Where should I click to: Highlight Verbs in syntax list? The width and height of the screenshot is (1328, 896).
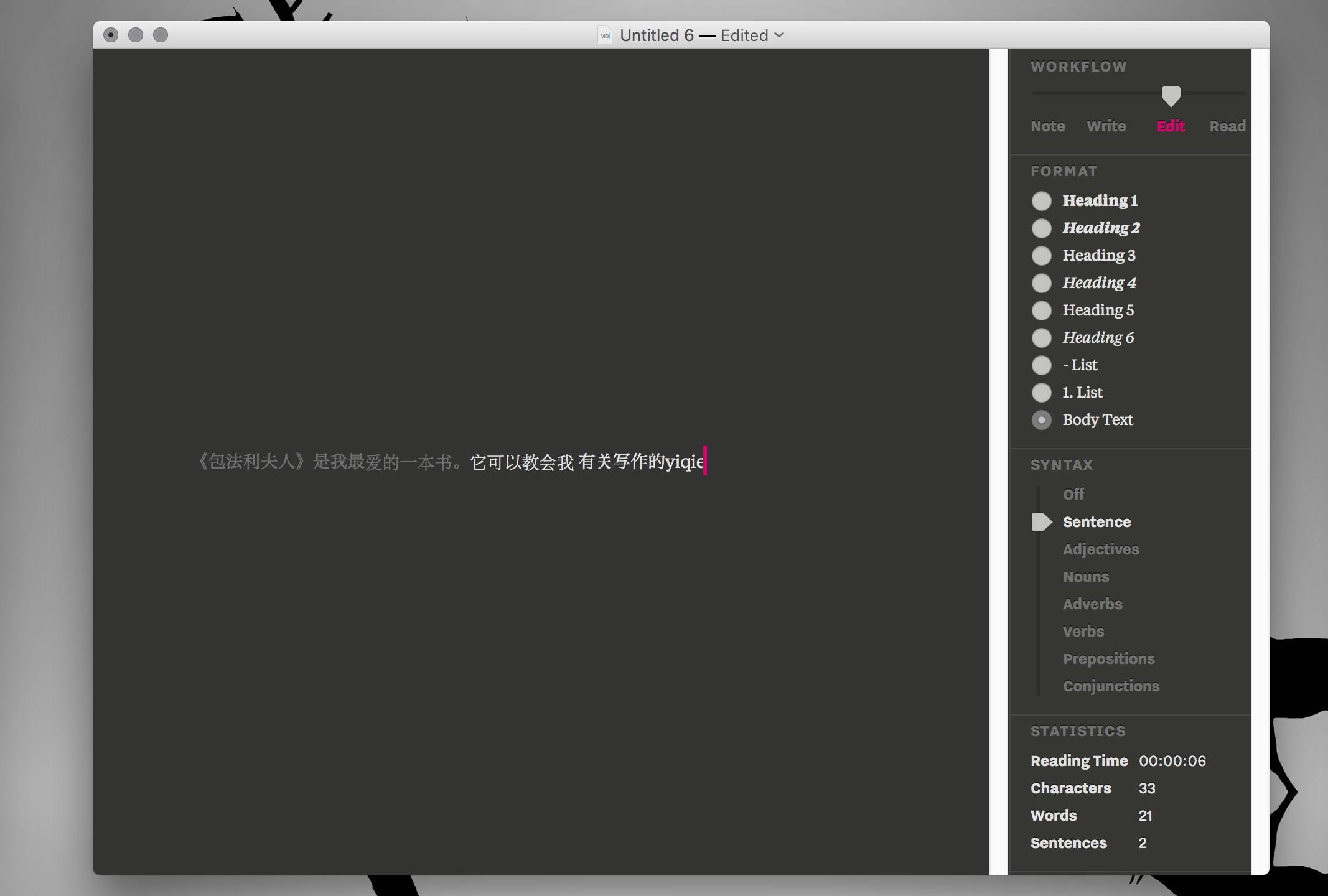[1083, 632]
